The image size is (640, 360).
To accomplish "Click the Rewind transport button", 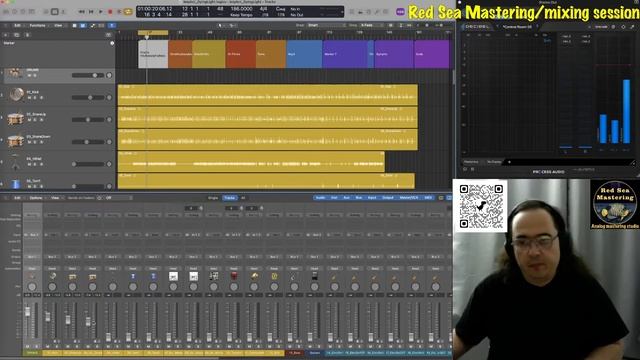I will coord(81,12).
